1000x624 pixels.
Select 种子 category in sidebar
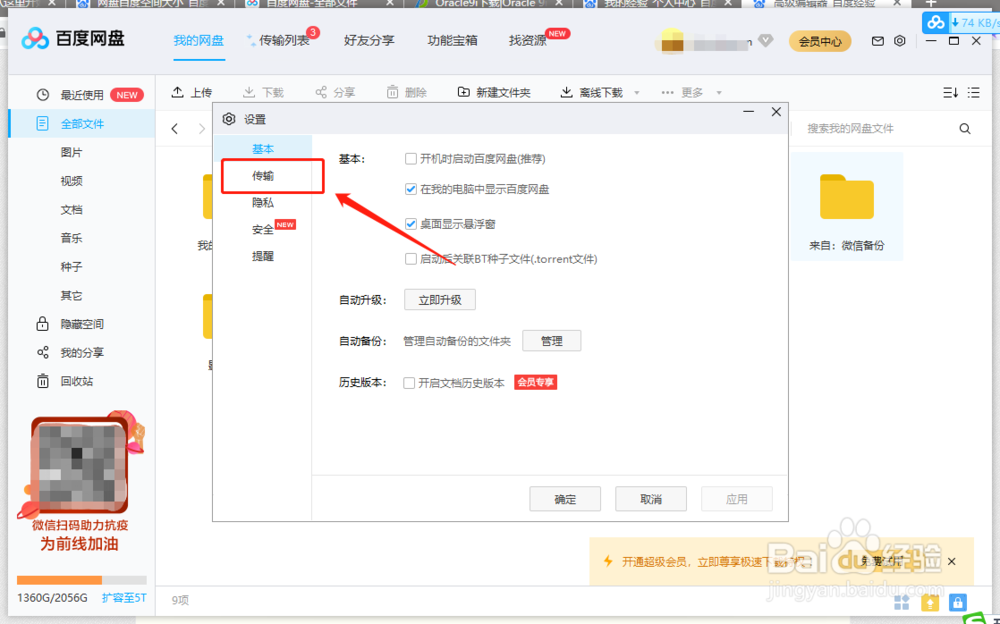(71, 267)
